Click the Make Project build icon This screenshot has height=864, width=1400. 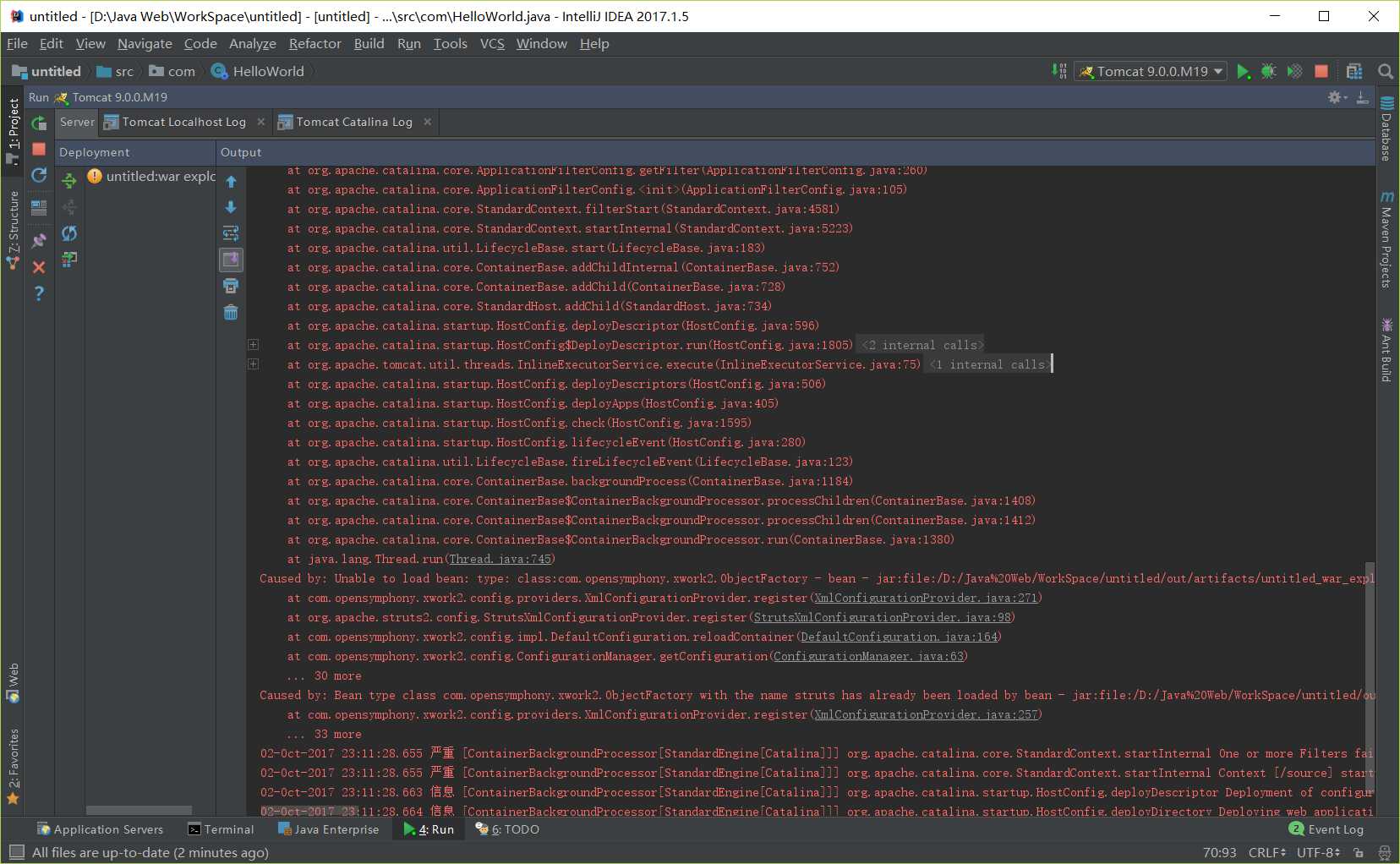point(1059,71)
